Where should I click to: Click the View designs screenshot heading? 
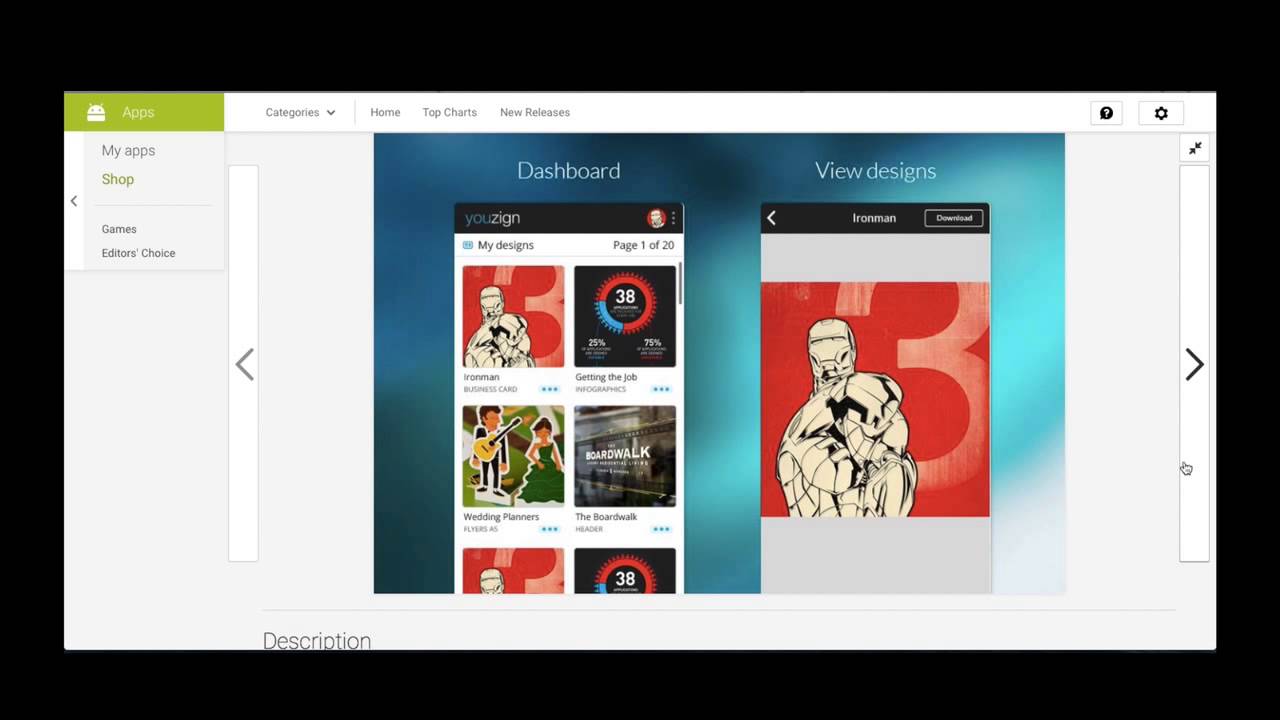point(875,171)
